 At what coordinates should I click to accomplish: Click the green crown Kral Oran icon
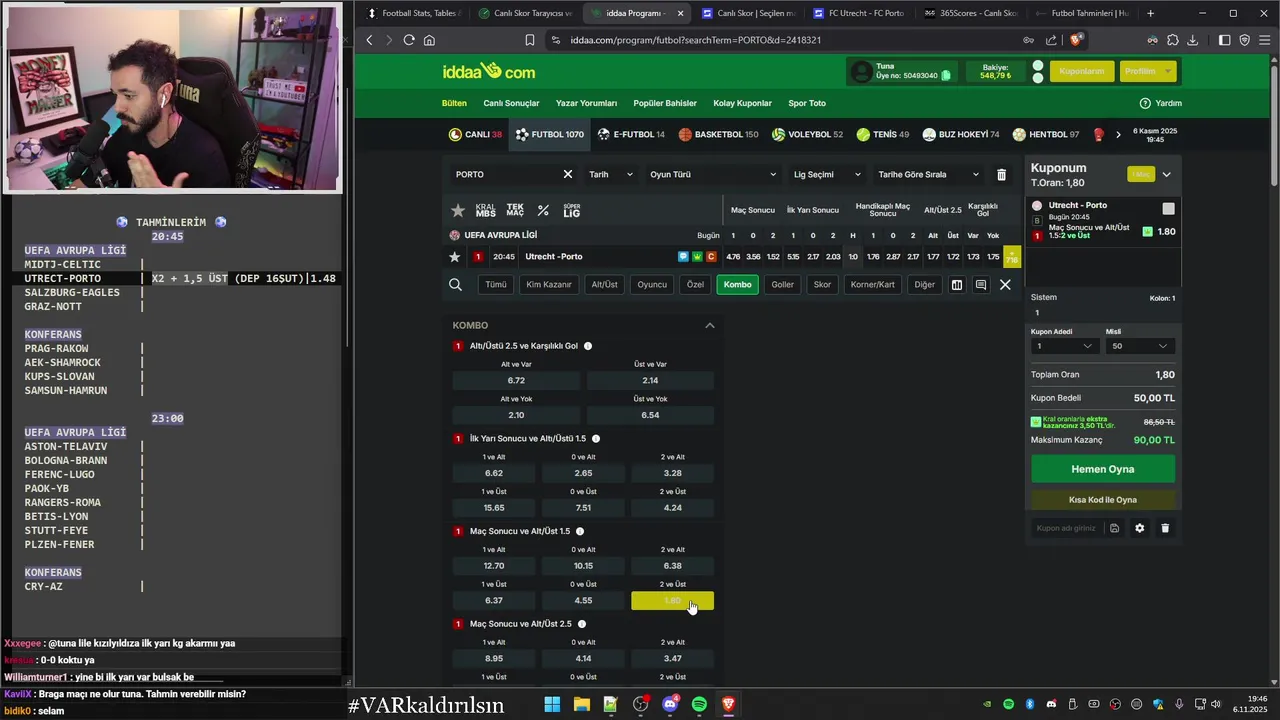point(697,257)
